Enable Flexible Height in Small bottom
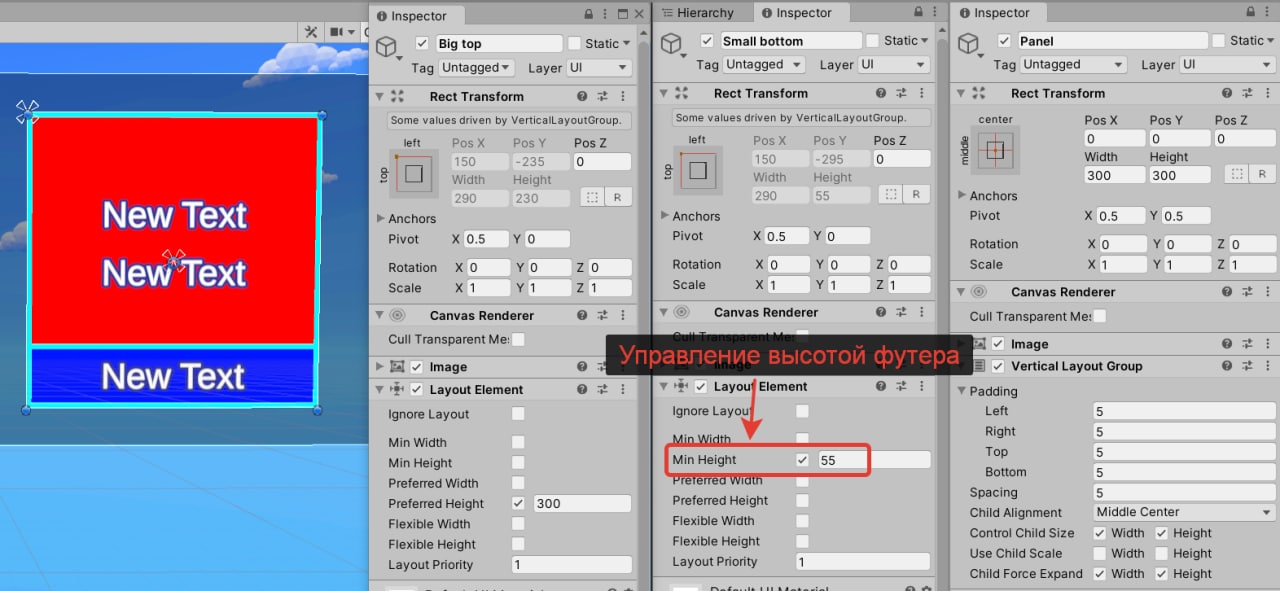Viewport: 1280px width, 591px height. pos(802,541)
